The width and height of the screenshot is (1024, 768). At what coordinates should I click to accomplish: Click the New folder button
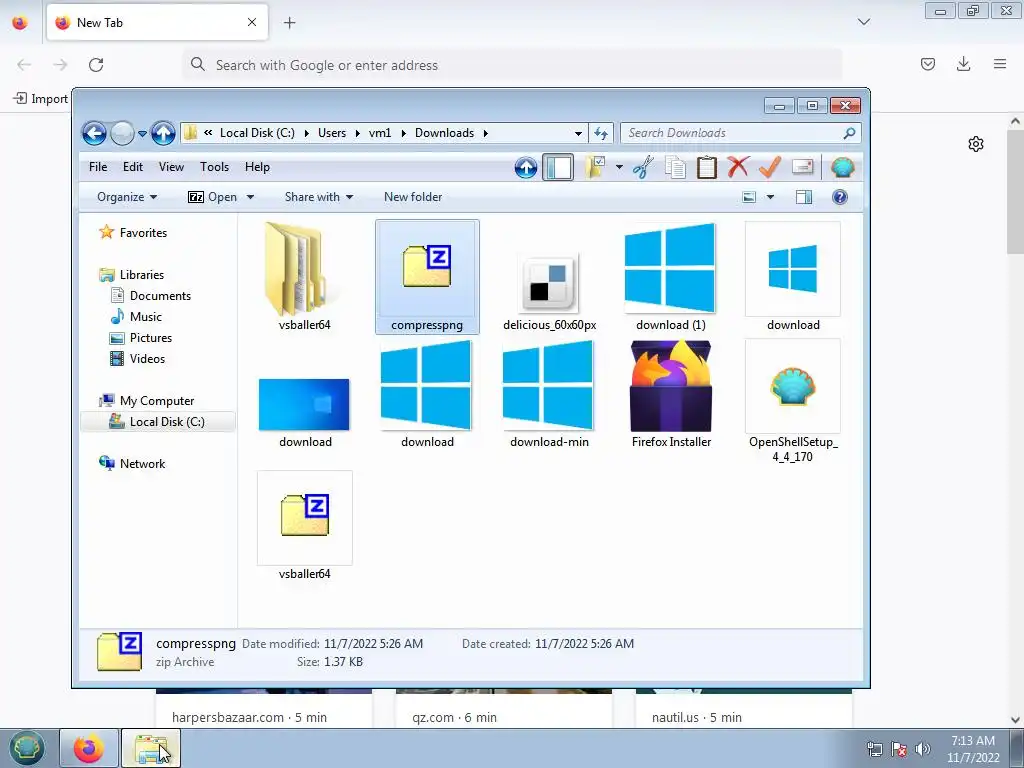[413, 197]
